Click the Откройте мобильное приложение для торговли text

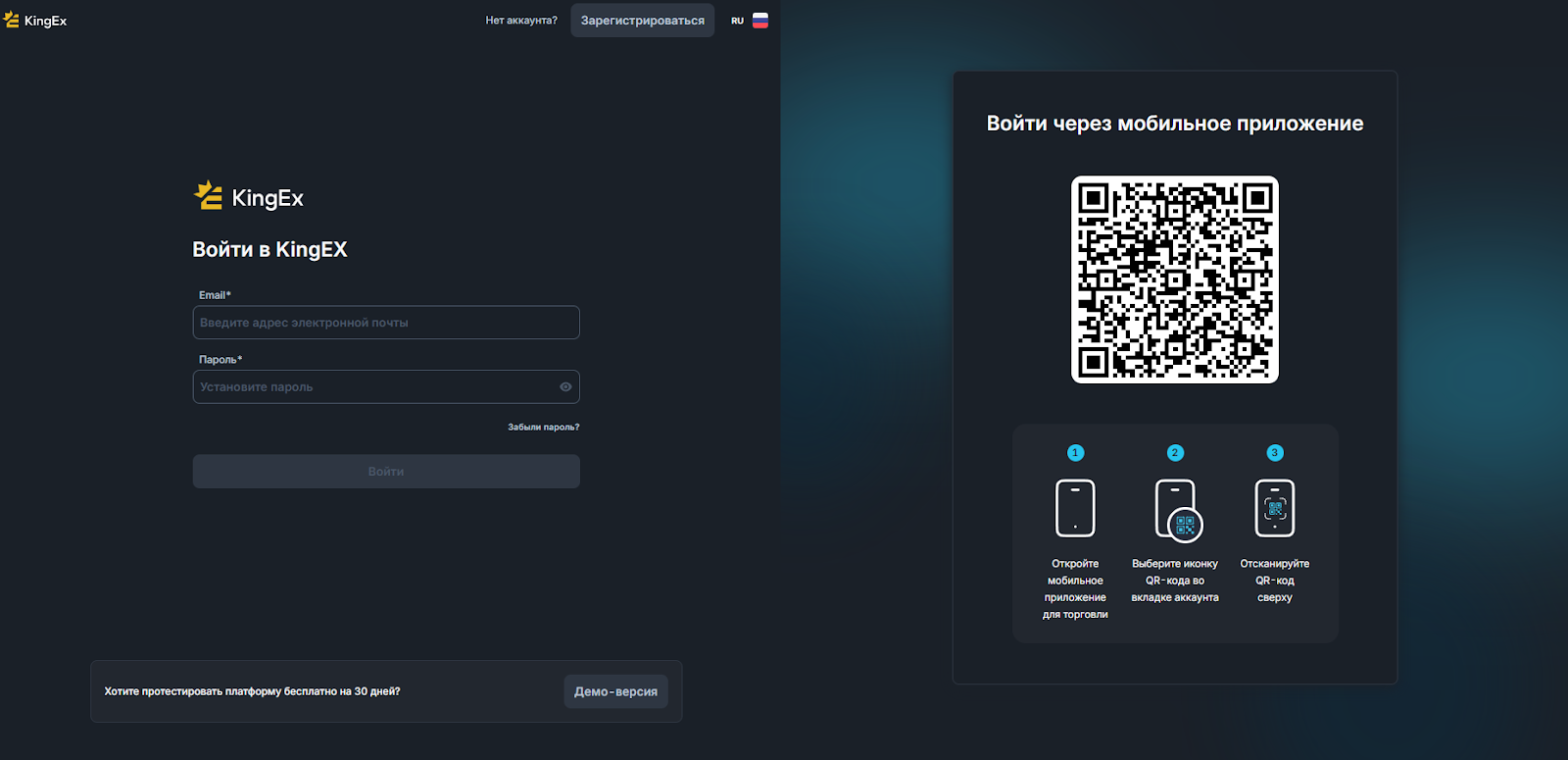coord(1075,589)
